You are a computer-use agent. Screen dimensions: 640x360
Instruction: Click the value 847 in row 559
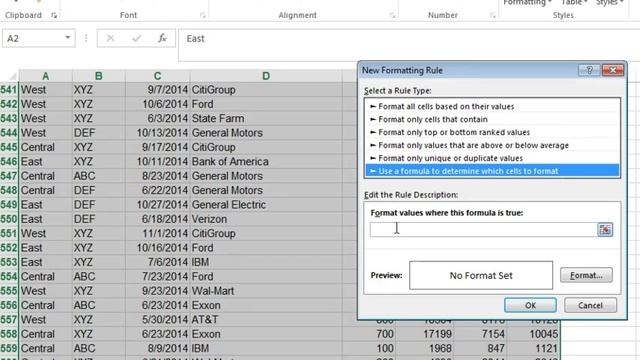click(x=480, y=349)
